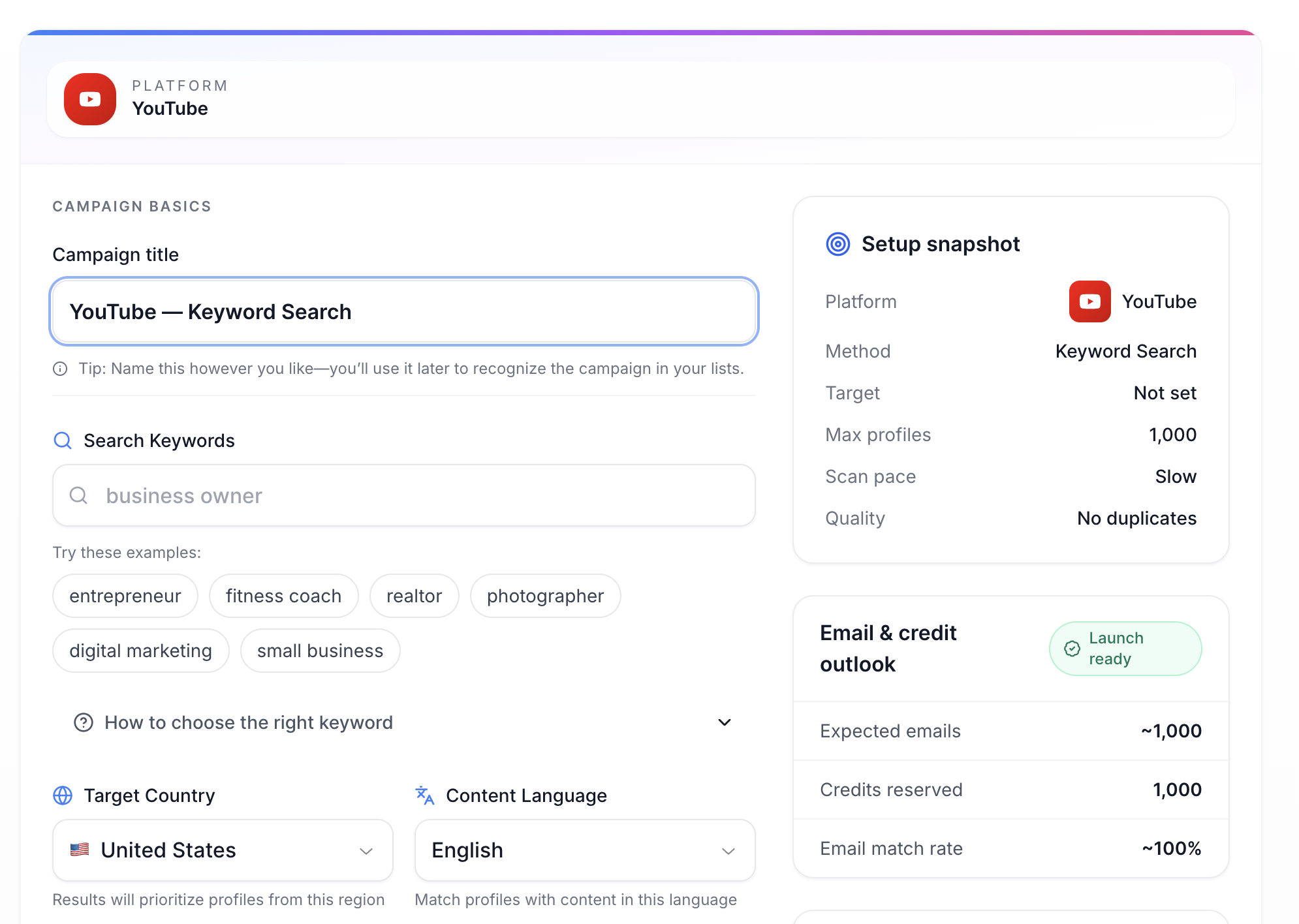Click the globe icon next to Target Country

click(x=62, y=796)
